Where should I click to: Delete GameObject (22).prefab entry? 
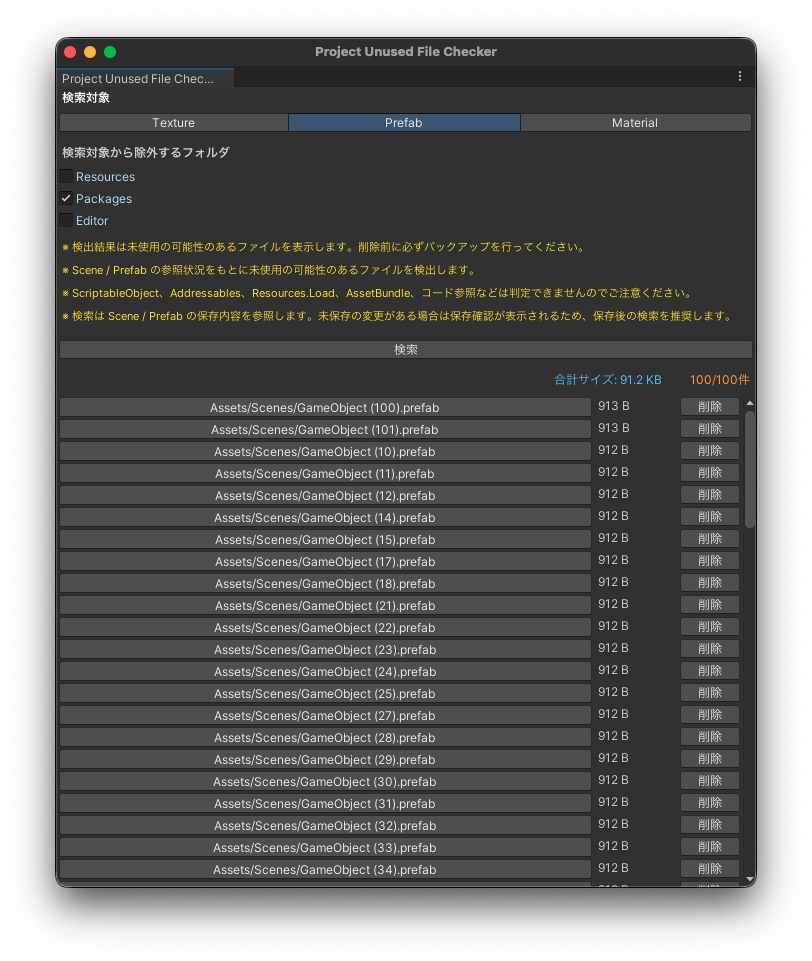pyautogui.click(x=709, y=626)
